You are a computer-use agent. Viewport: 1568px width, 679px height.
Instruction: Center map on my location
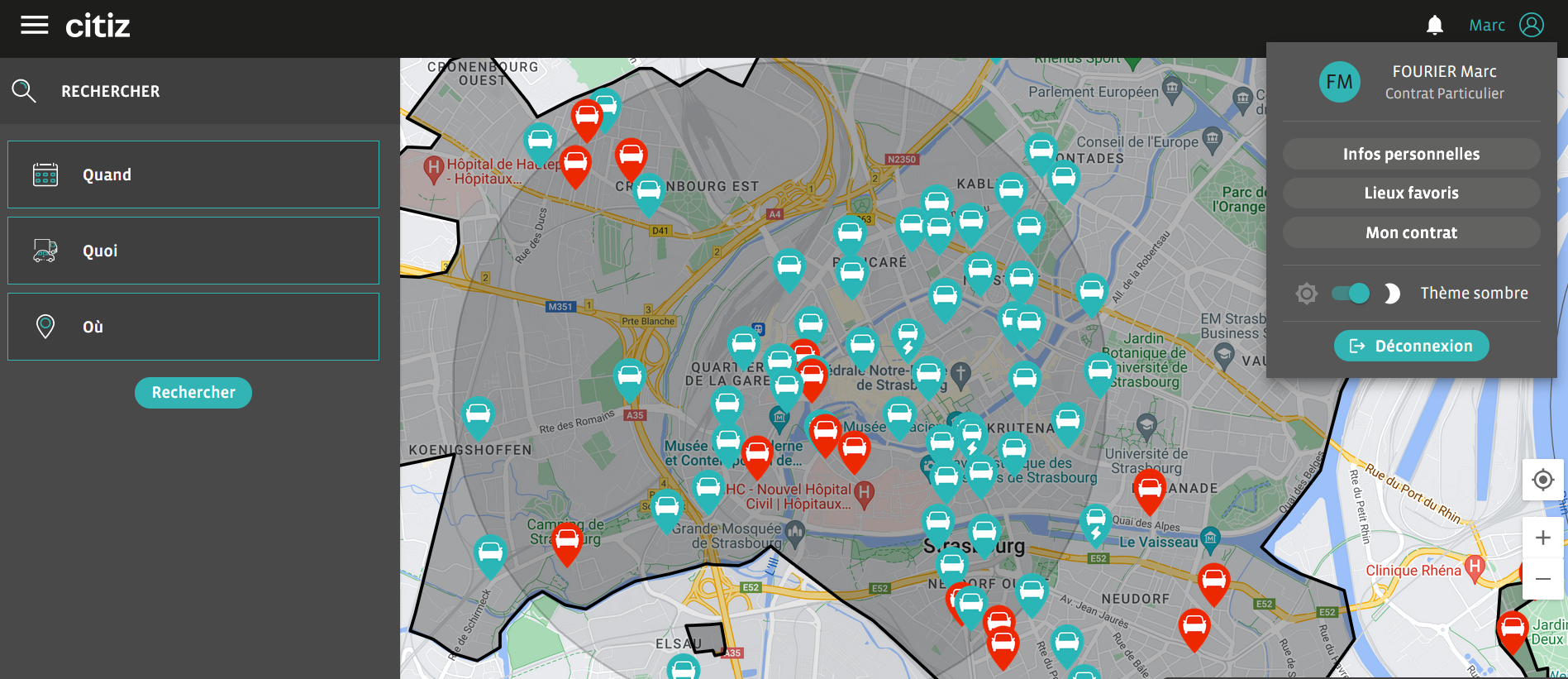tap(1542, 480)
